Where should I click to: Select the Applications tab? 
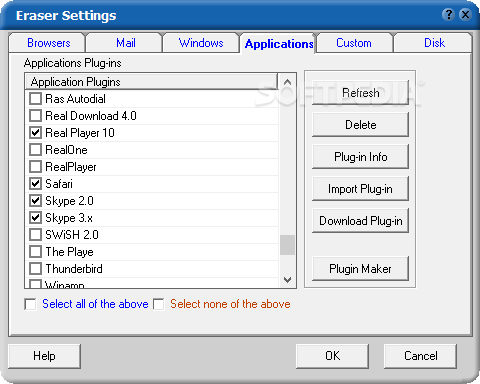[x=279, y=44]
